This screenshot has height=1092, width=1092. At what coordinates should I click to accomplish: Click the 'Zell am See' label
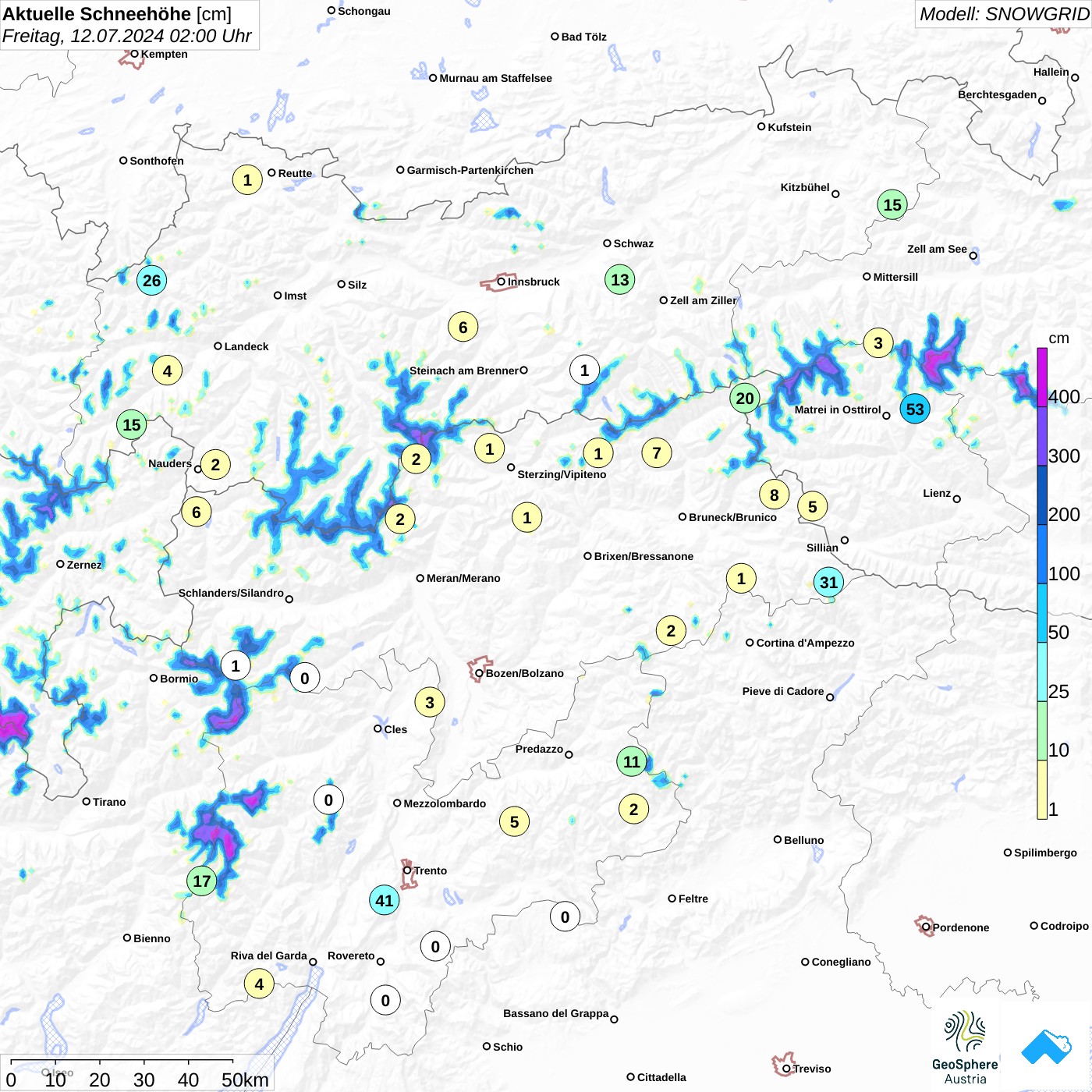coord(937,249)
